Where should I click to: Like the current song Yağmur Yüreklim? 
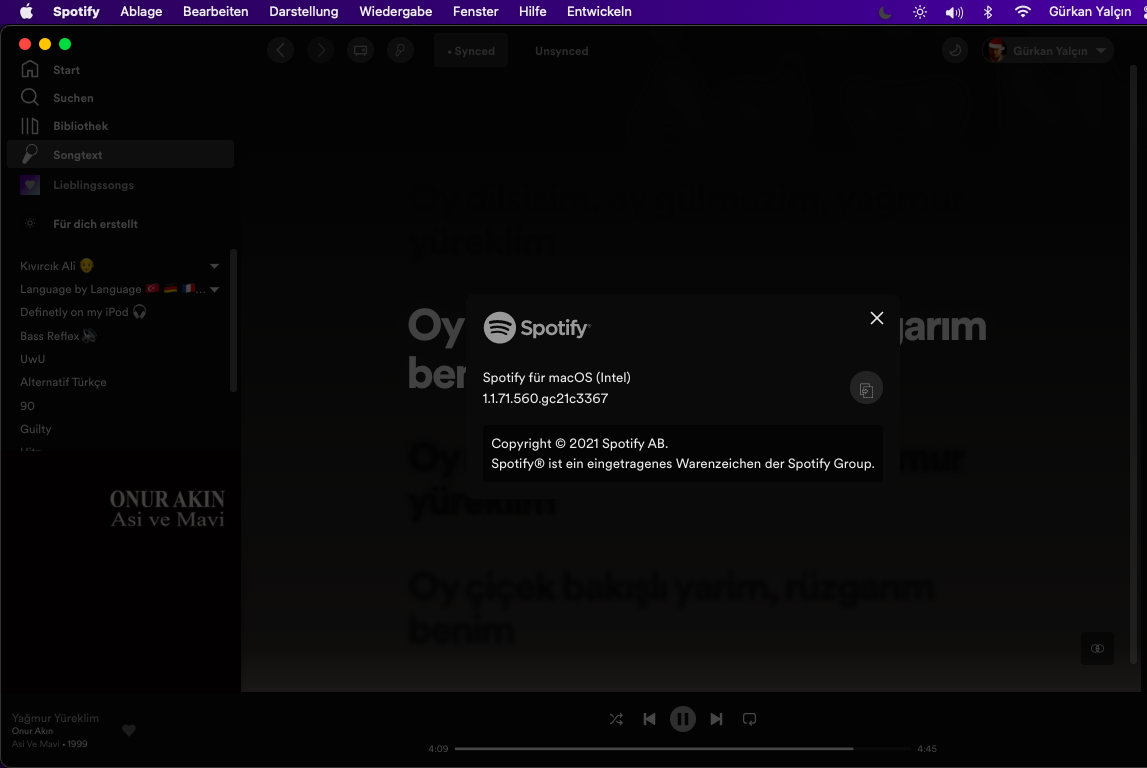(128, 730)
